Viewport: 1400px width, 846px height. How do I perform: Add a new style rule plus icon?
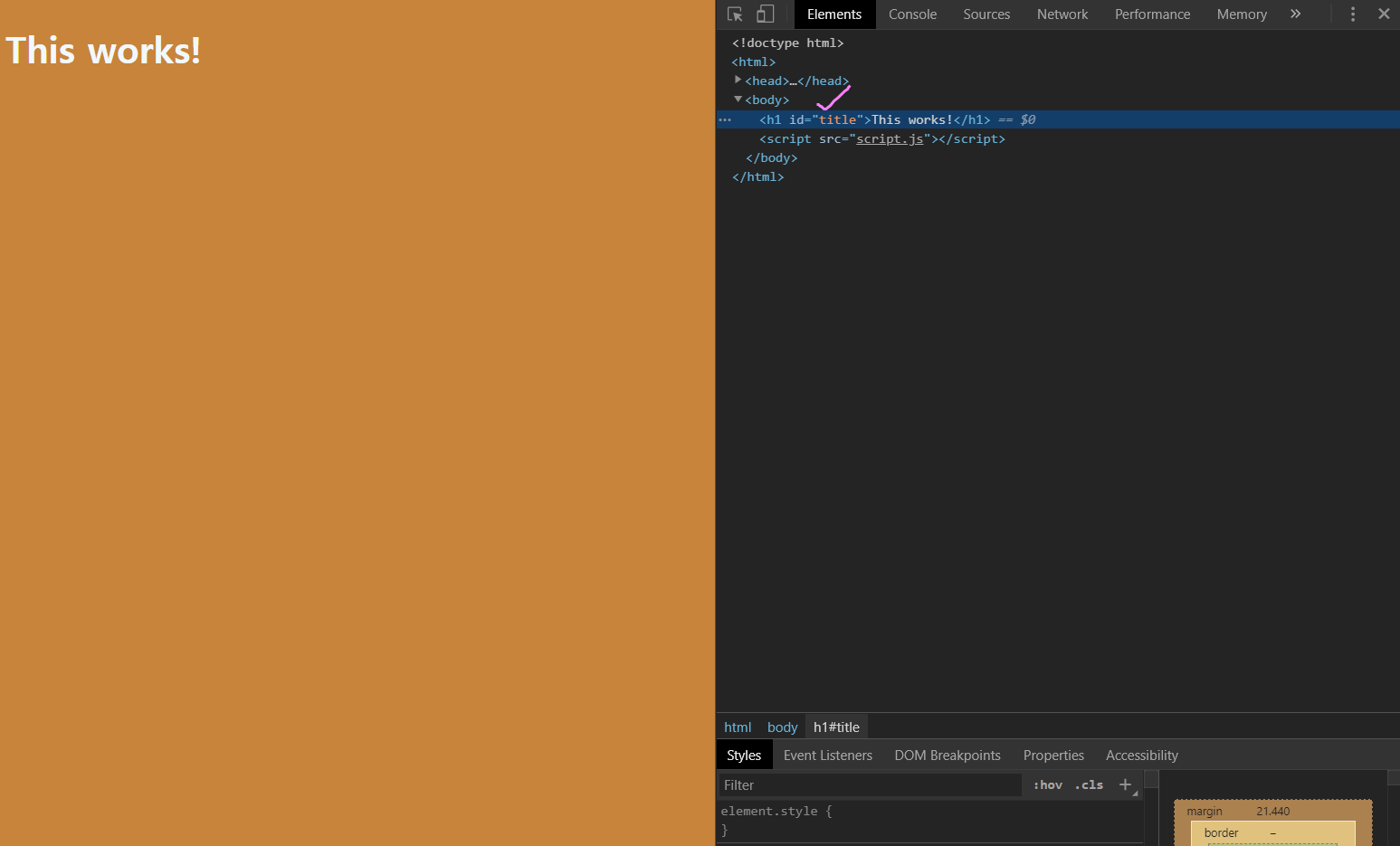point(1125,784)
